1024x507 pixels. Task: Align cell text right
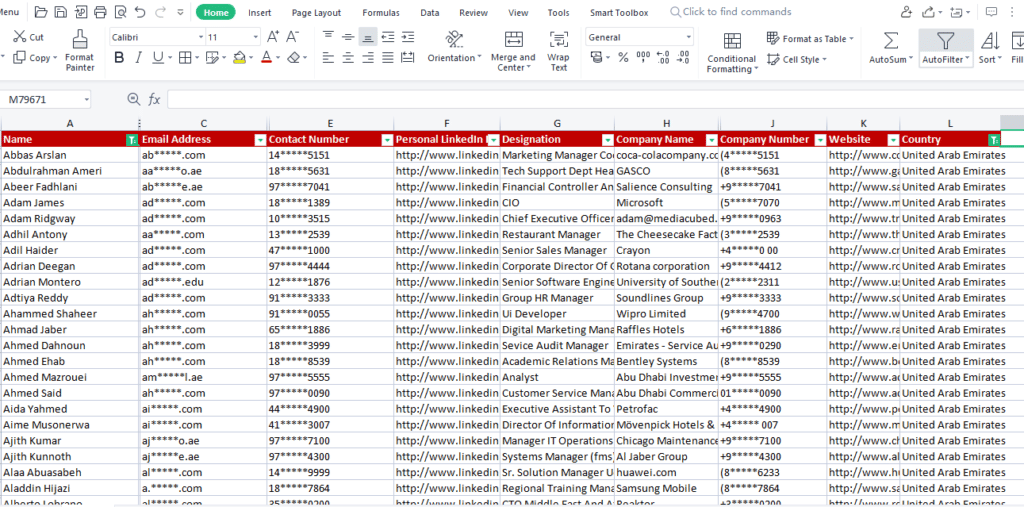pos(368,58)
